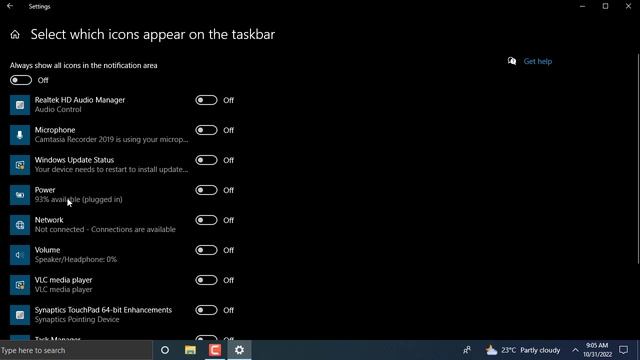Click the Get help chat icon
This screenshot has height=360, width=640.
(512, 61)
